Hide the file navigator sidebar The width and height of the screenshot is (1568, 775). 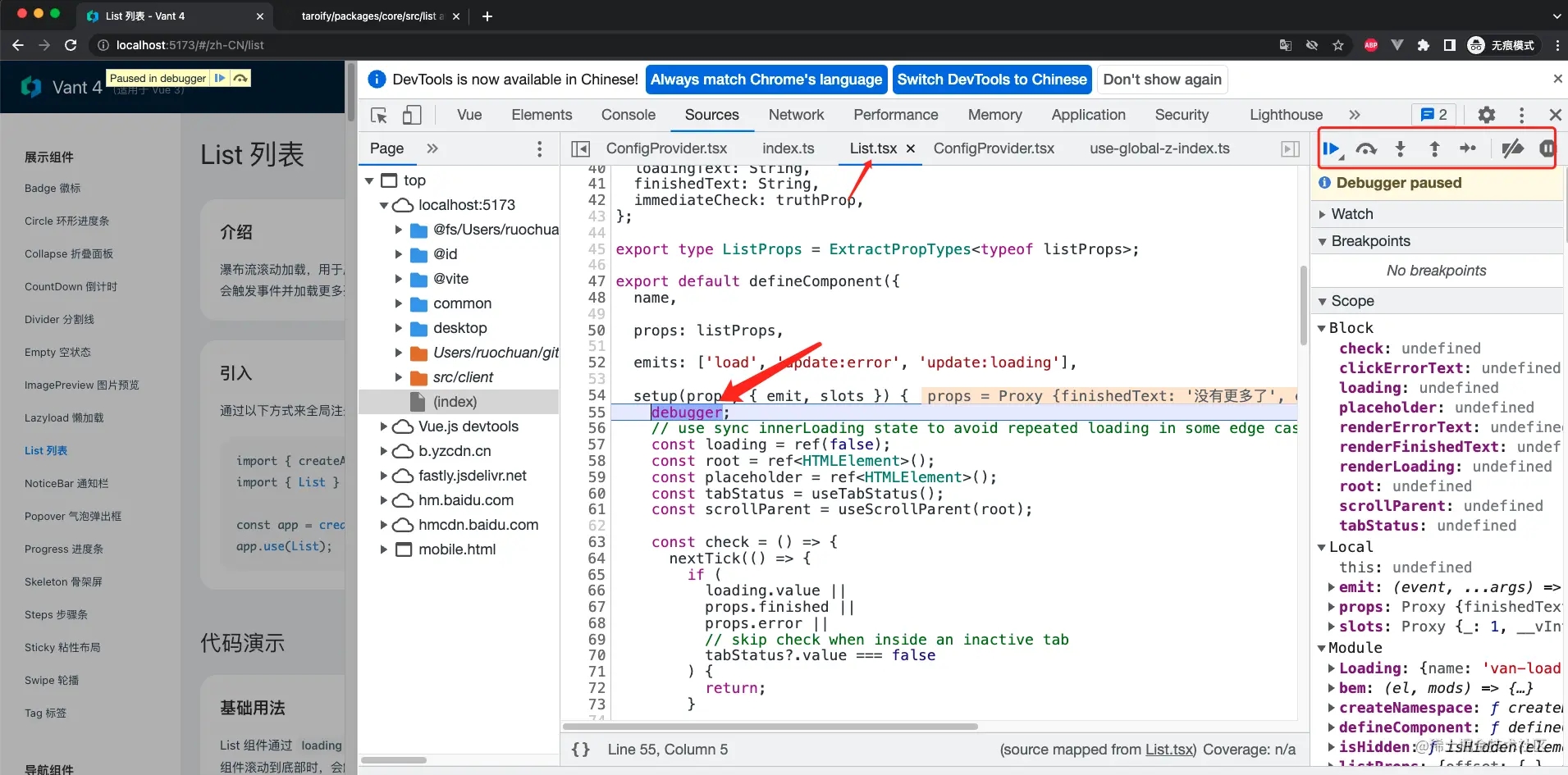pos(580,148)
